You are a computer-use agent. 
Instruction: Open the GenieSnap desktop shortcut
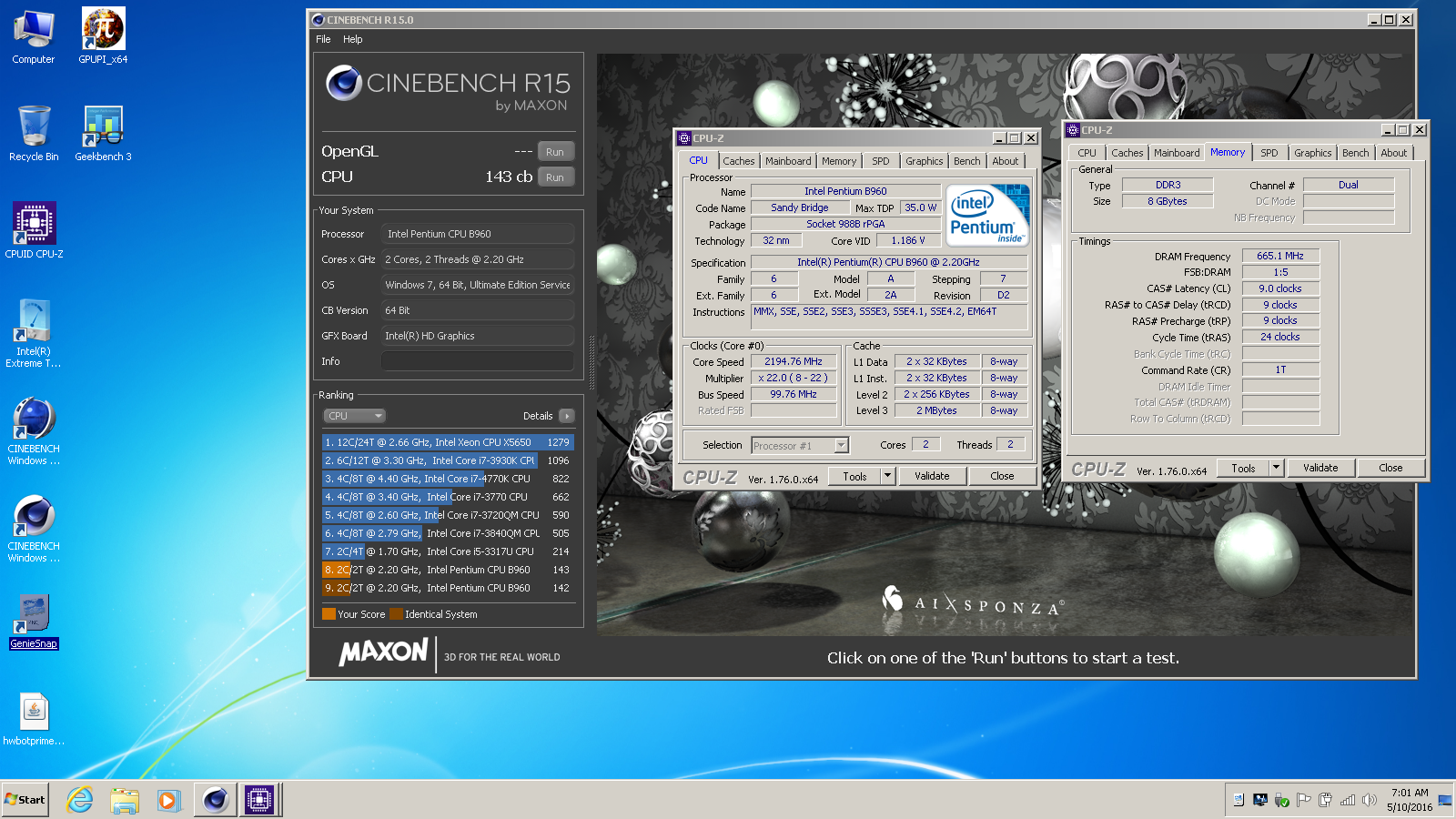(x=34, y=622)
